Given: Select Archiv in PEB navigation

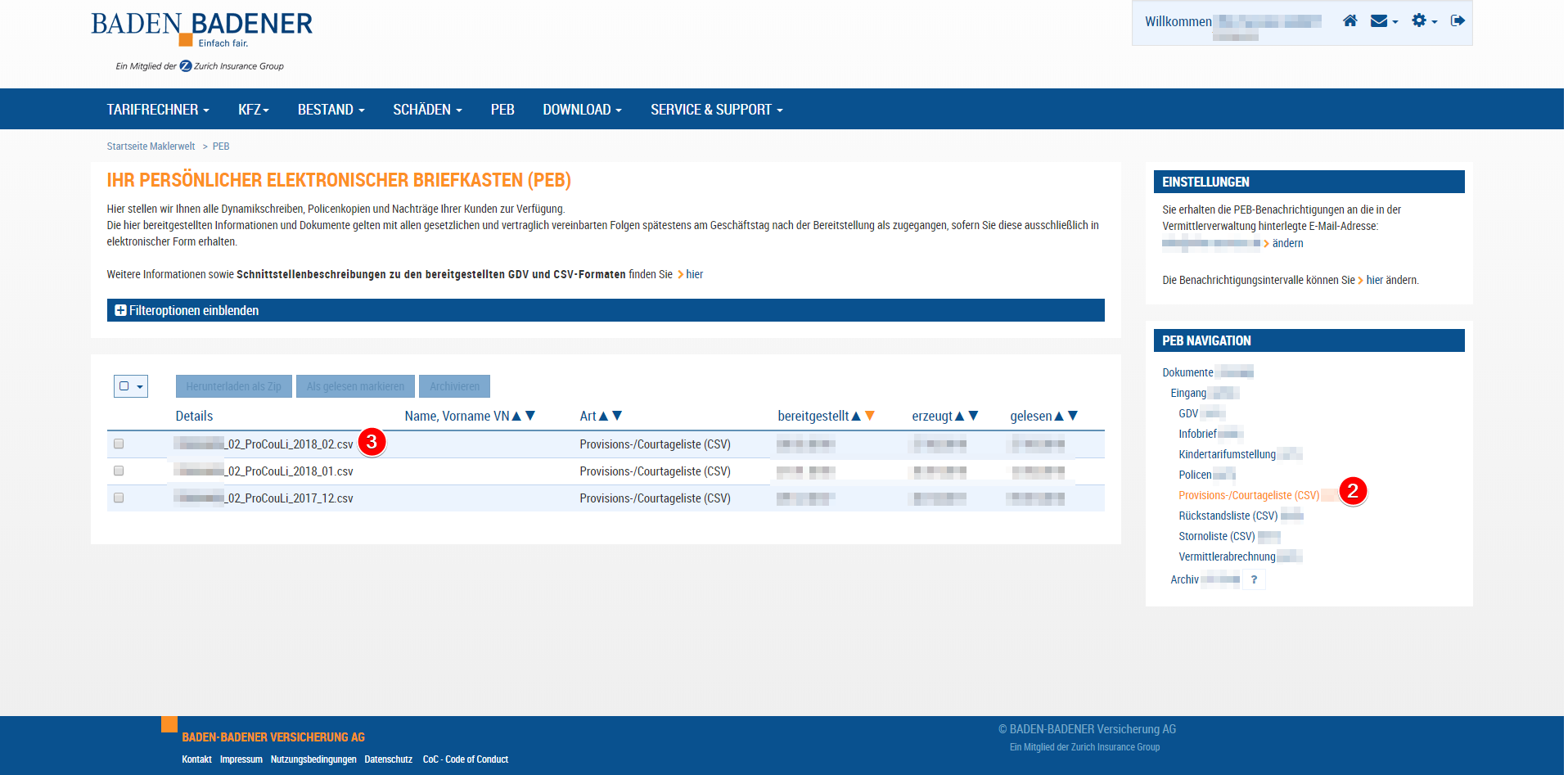Looking at the screenshot, I should click(x=1184, y=579).
